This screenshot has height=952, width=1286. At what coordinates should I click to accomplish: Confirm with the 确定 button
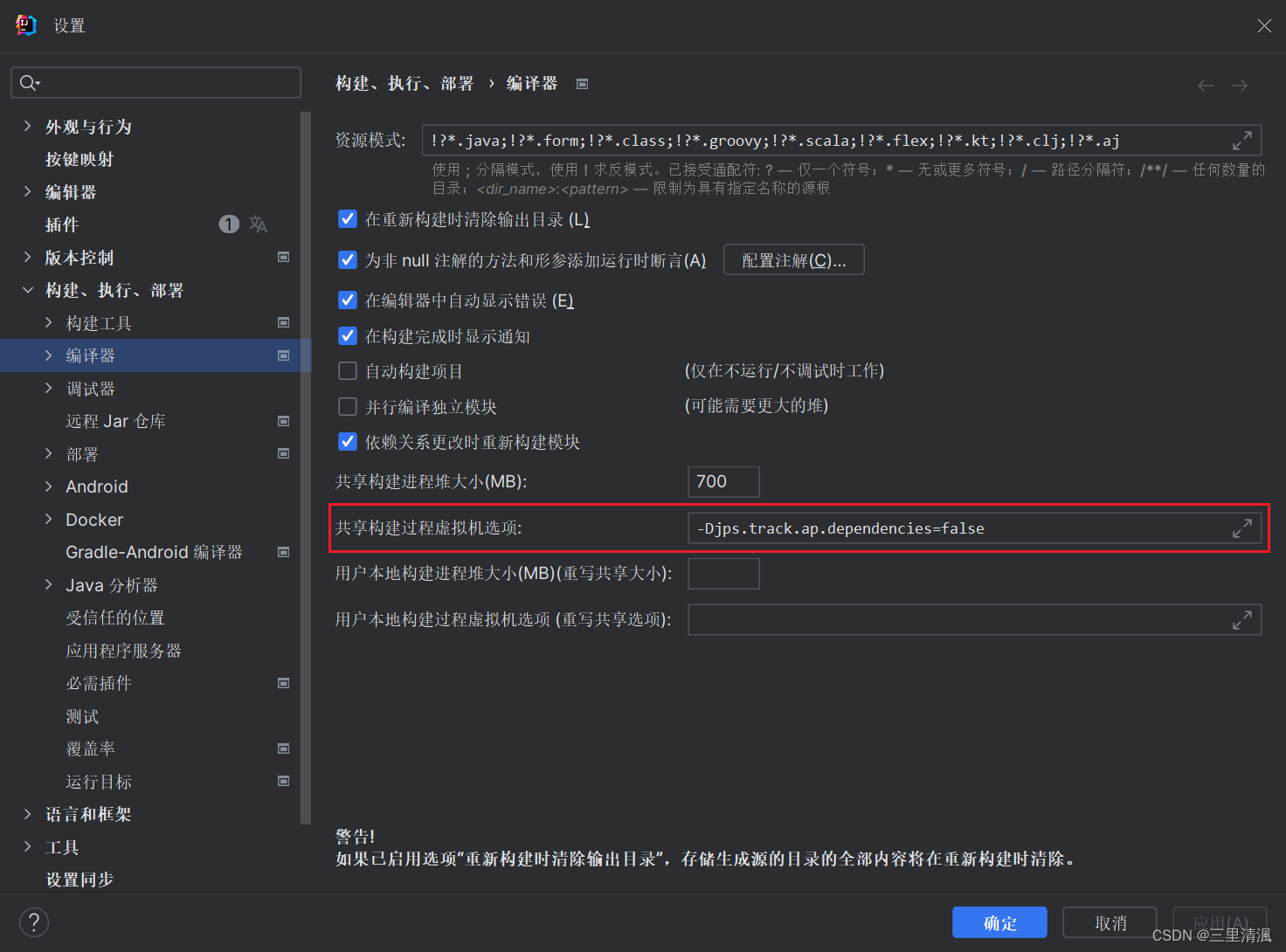coord(999,923)
